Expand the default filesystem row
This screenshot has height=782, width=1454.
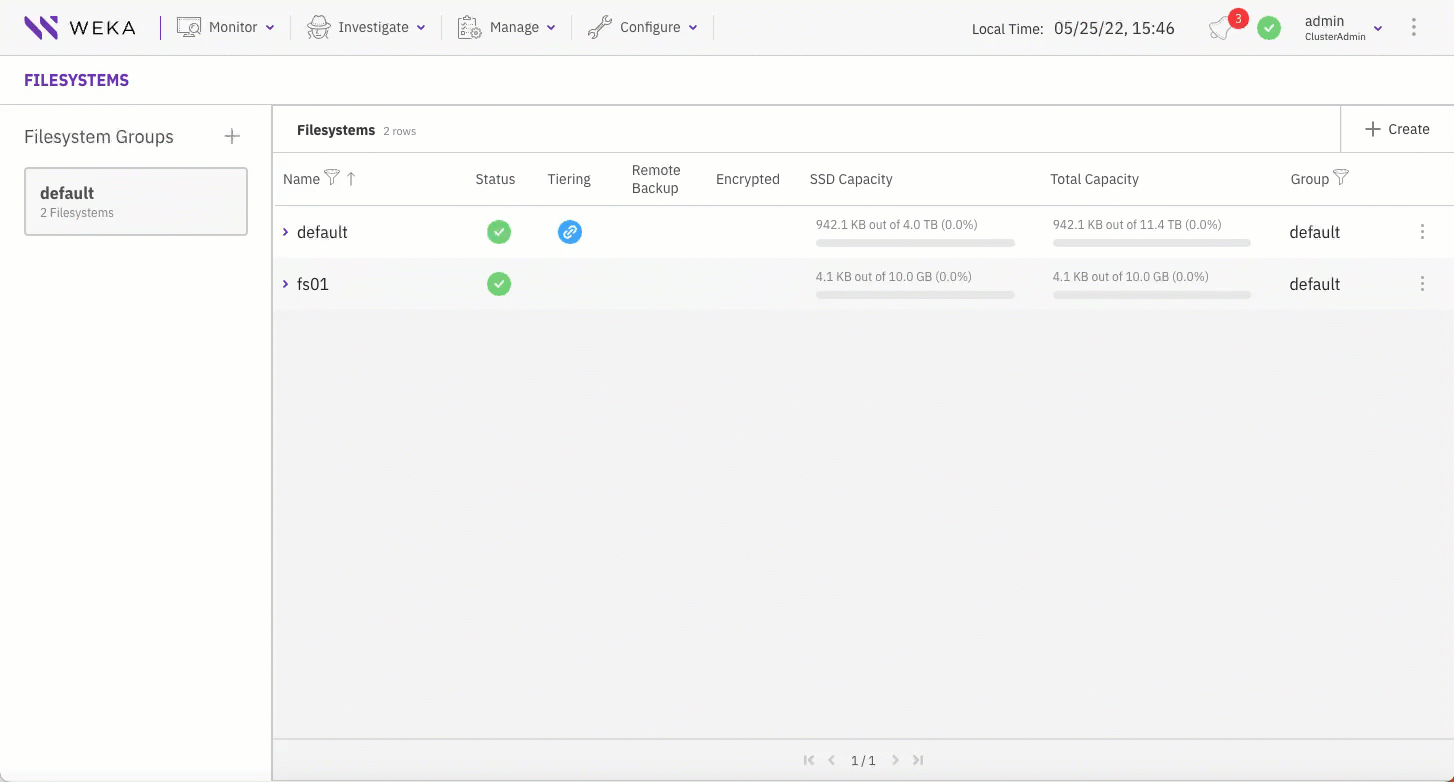[286, 232]
